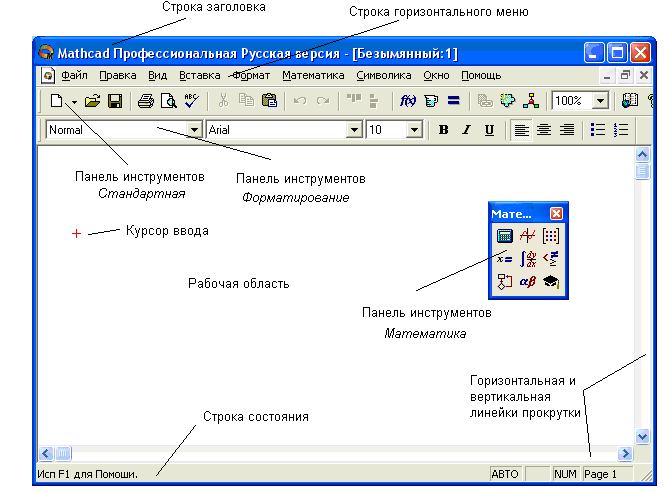The height and width of the screenshot is (492, 666).
Task: Open the 100% zoom dropdown
Action: pyautogui.click(x=600, y=101)
